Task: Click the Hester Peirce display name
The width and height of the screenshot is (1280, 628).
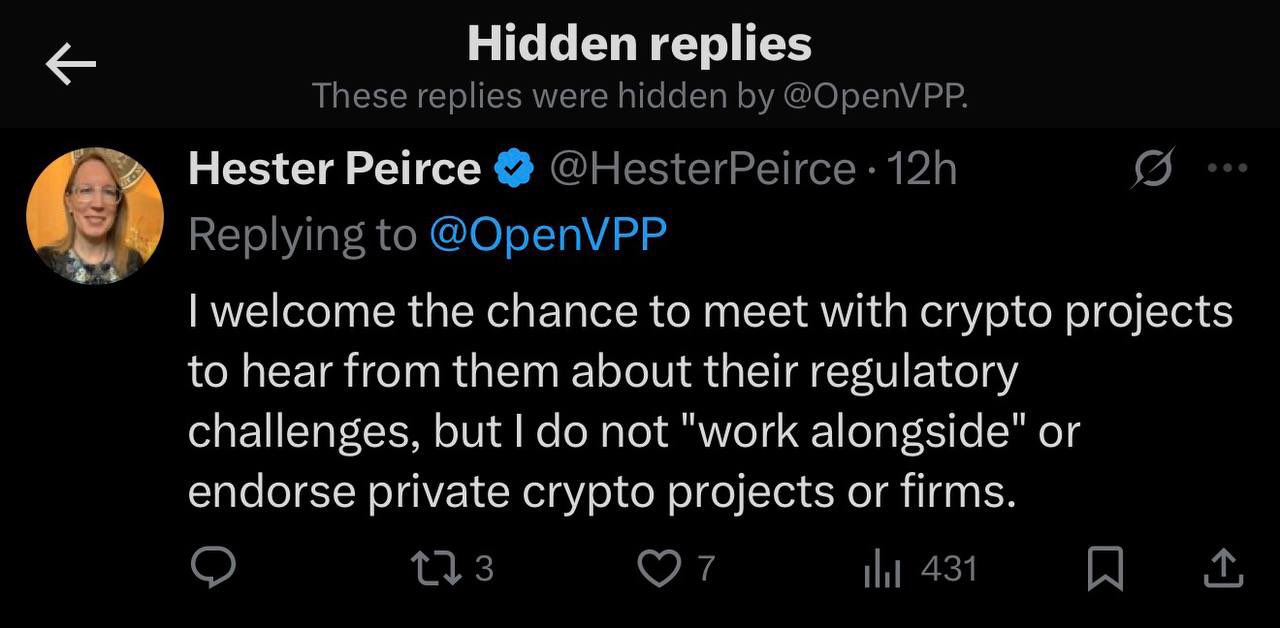Action: coord(334,170)
